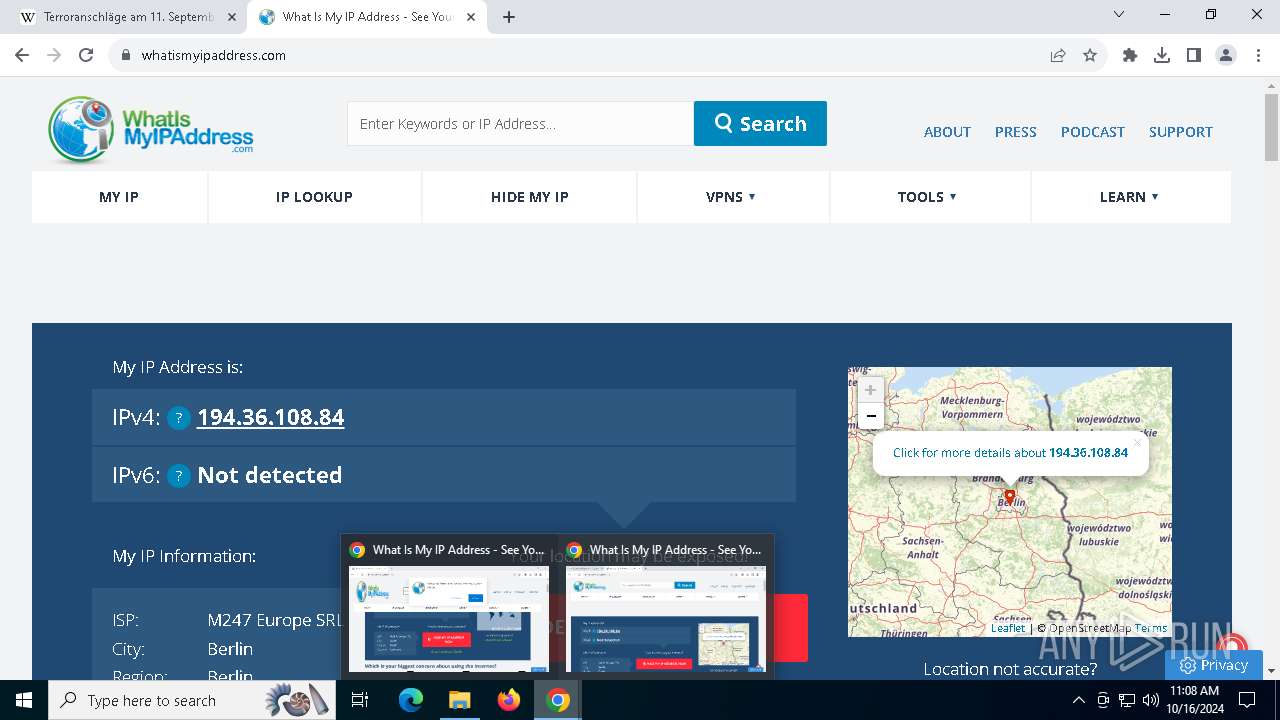Open Microsoft Edge from the taskbar
1280x720 pixels.
pos(411,700)
